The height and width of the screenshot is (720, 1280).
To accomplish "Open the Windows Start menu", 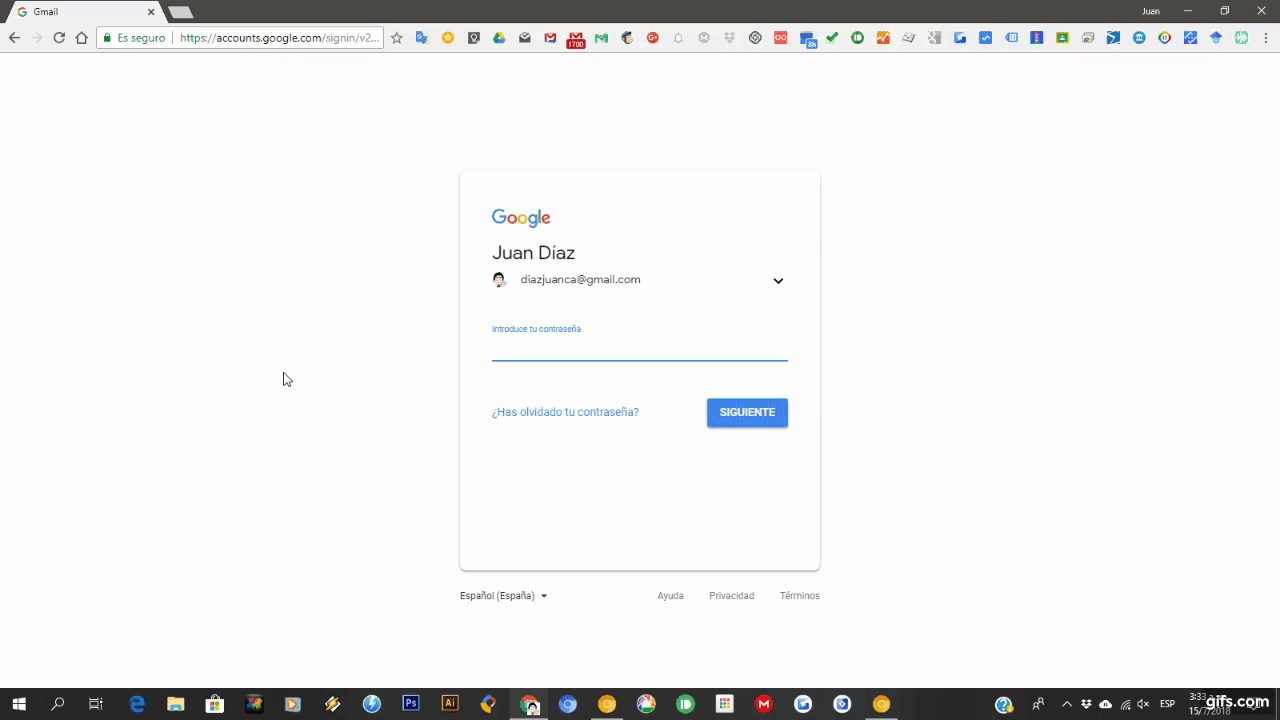I will pos(19,704).
